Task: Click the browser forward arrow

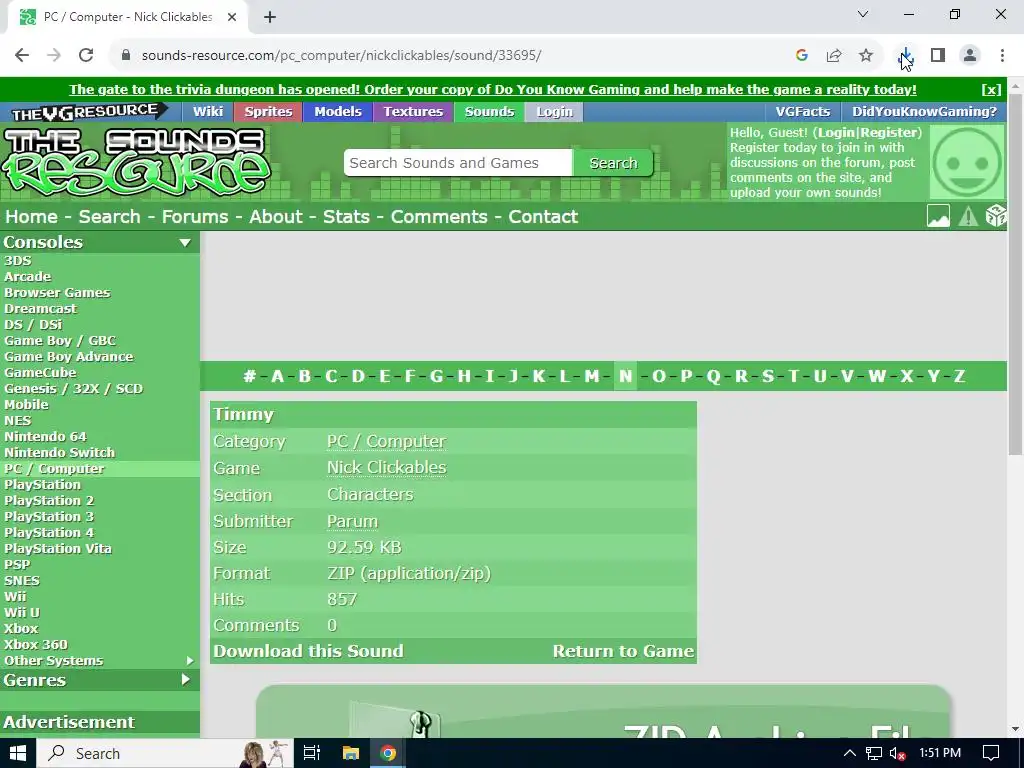Action: tap(54, 56)
